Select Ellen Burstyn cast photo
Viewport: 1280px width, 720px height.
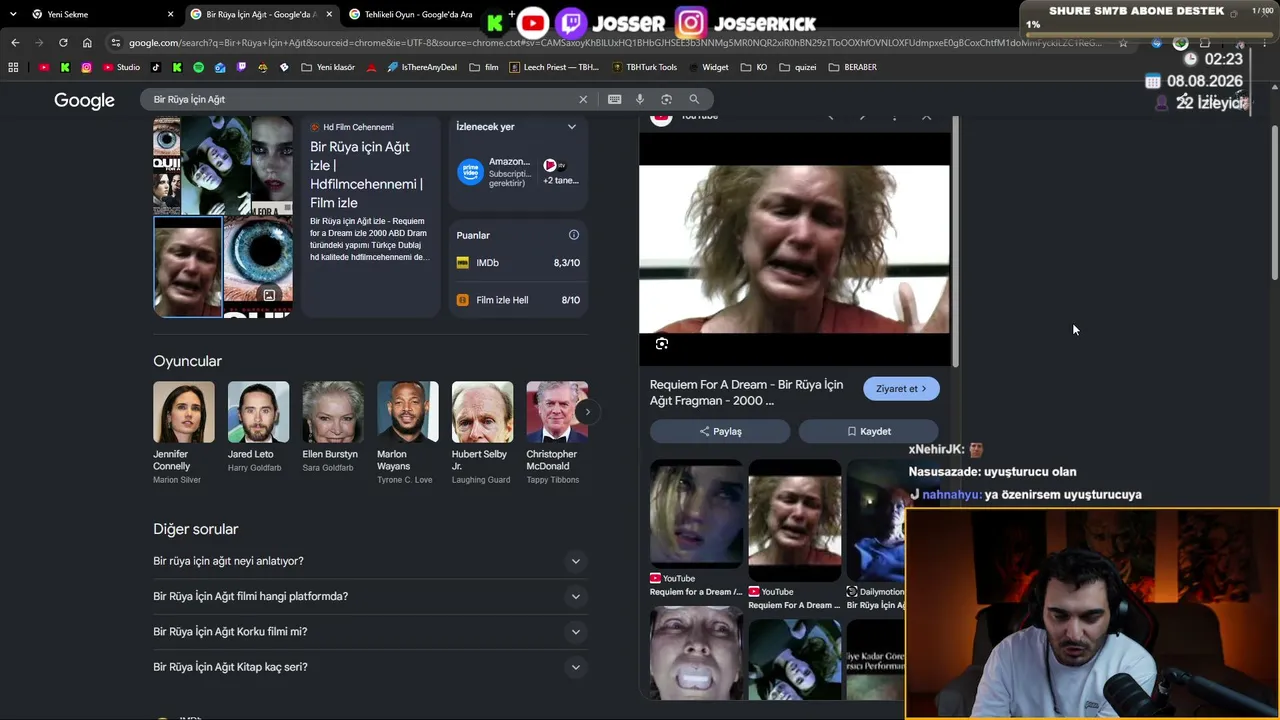click(x=333, y=412)
